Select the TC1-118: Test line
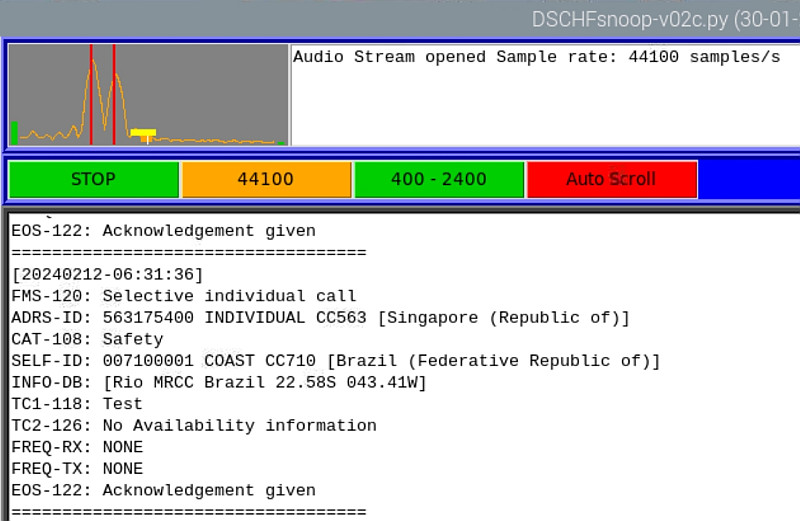This screenshot has height=521, width=800. pos(76,404)
